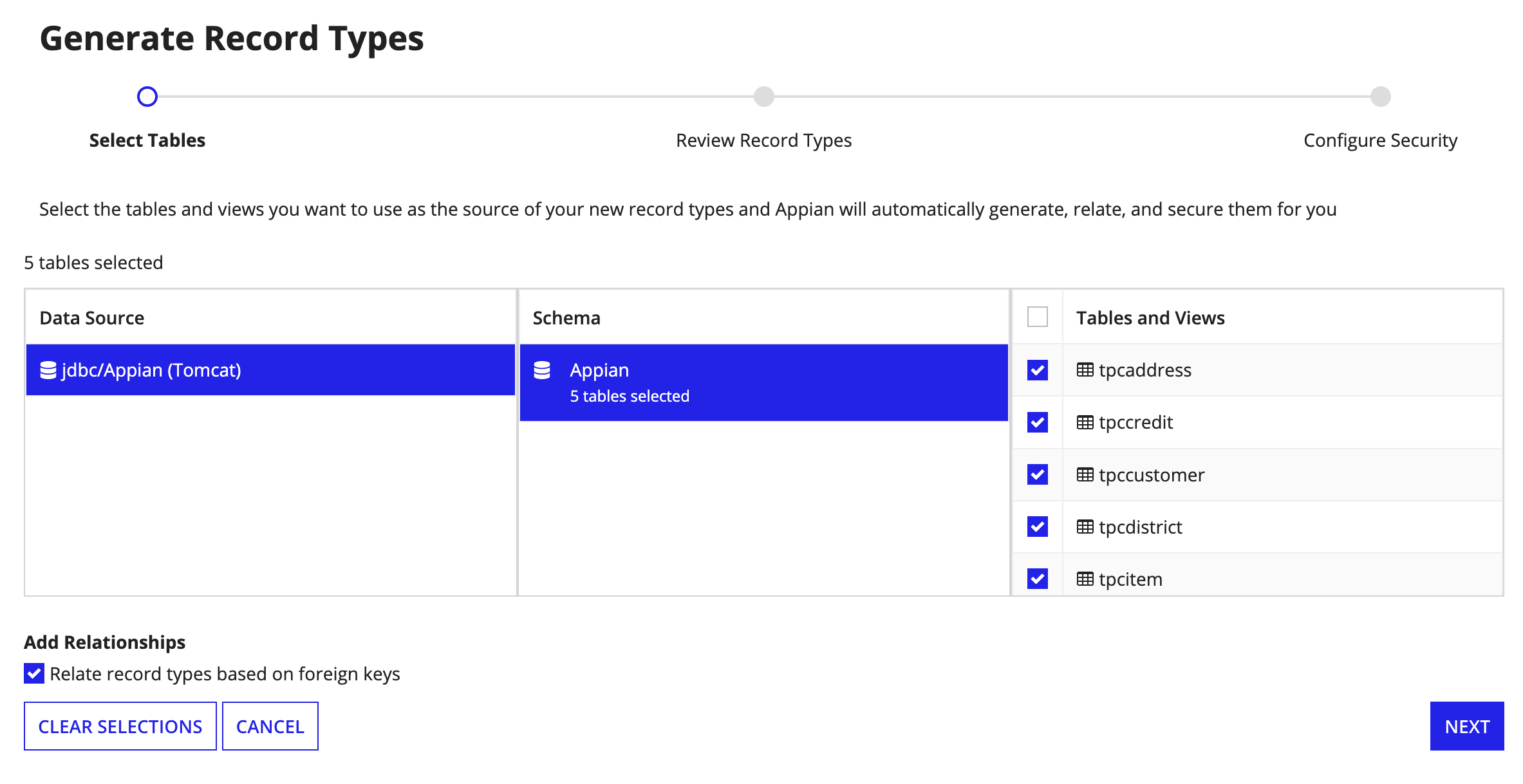
Task: Click the Review Record Types label
Action: [764, 140]
